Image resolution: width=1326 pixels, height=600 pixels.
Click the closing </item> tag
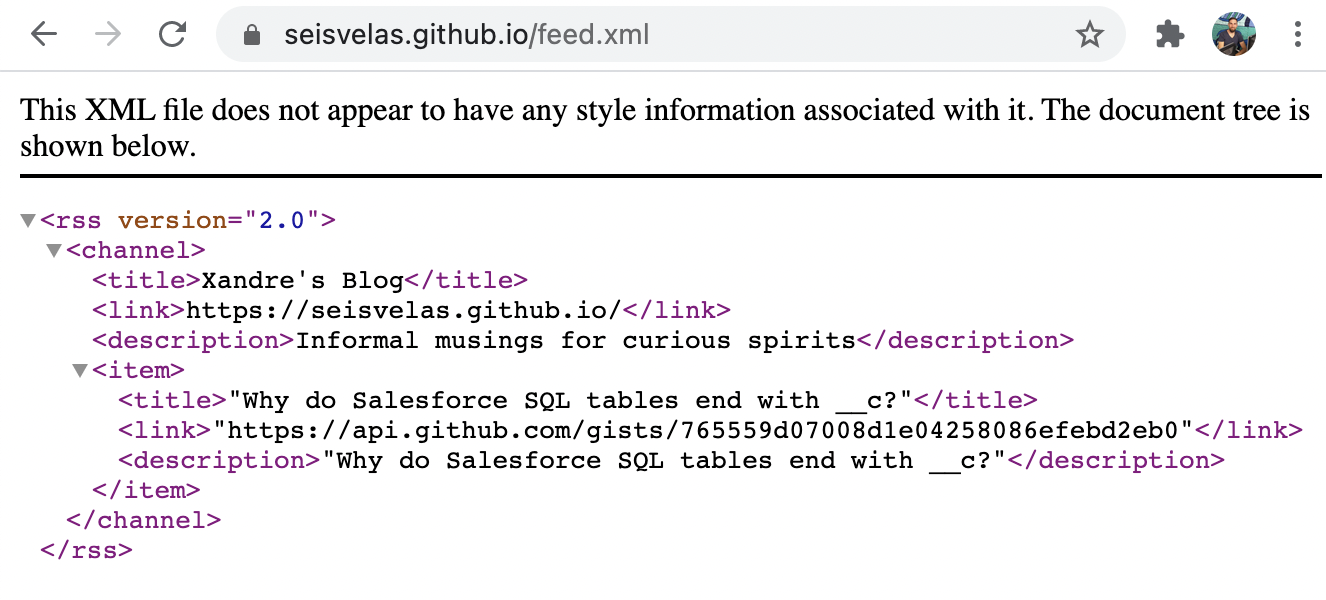[146, 490]
